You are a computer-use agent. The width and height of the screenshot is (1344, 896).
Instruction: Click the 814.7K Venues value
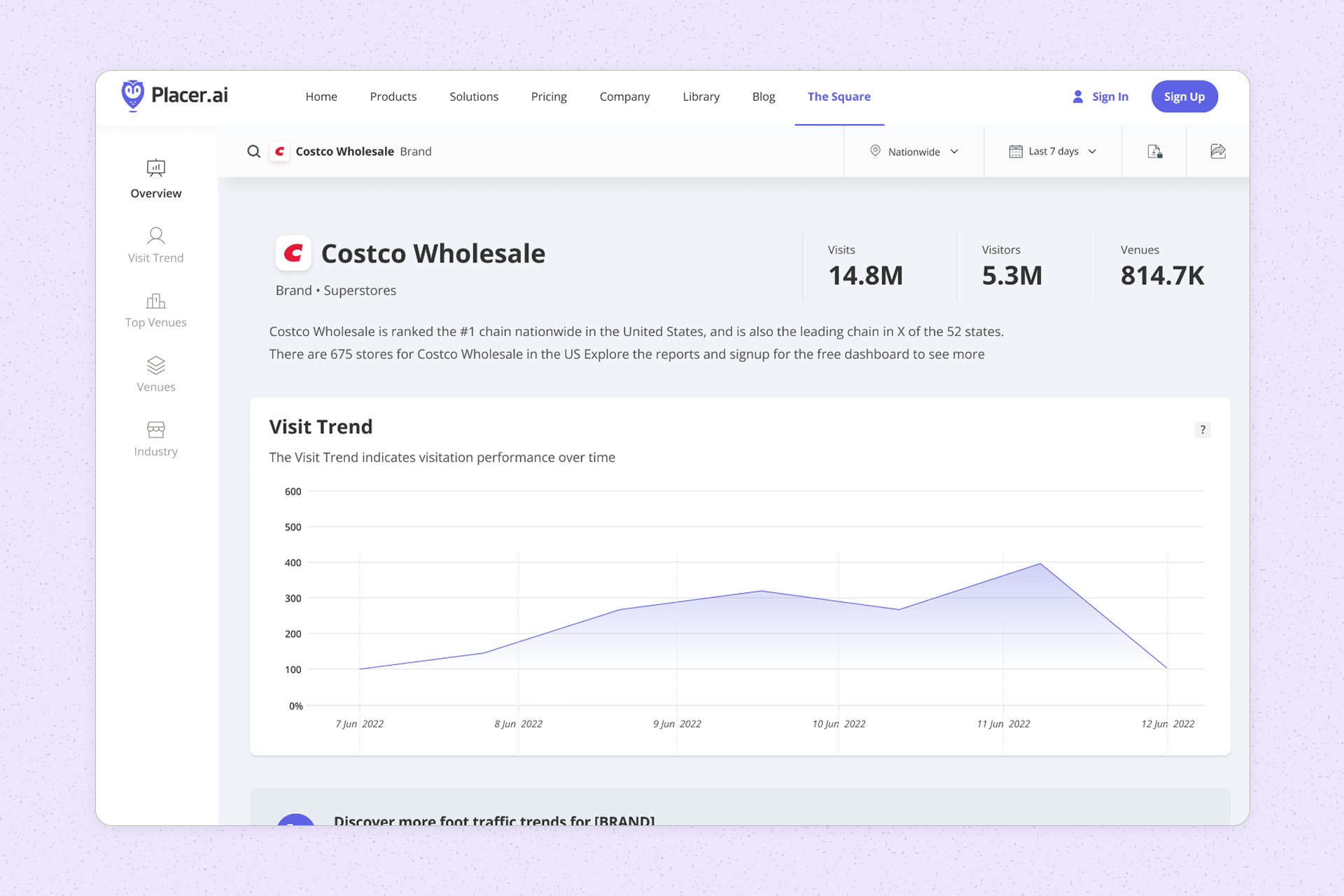coord(1162,276)
